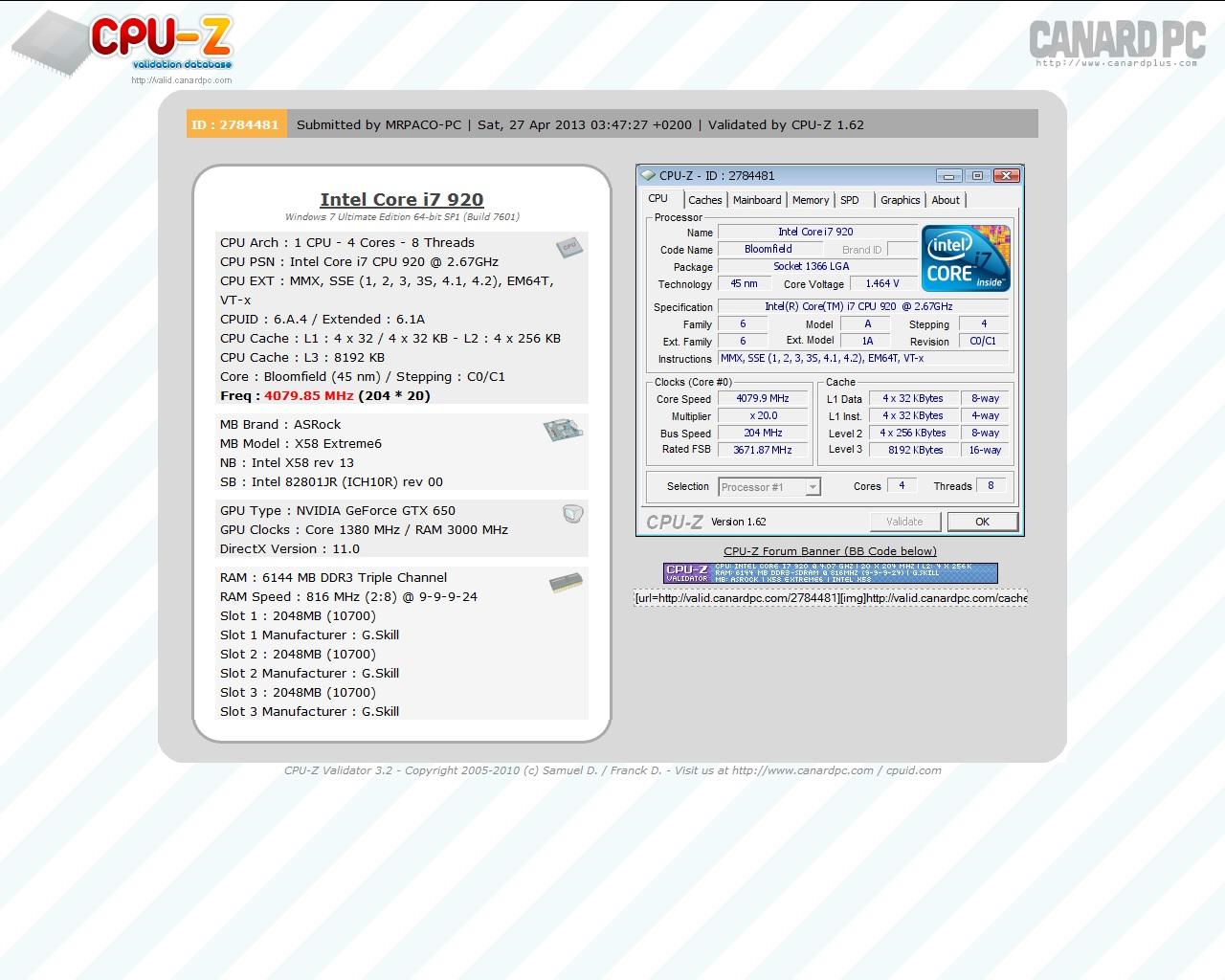Click the Multiplier x 20.0 field
The width and height of the screenshot is (1225, 980).
tap(763, 416)
